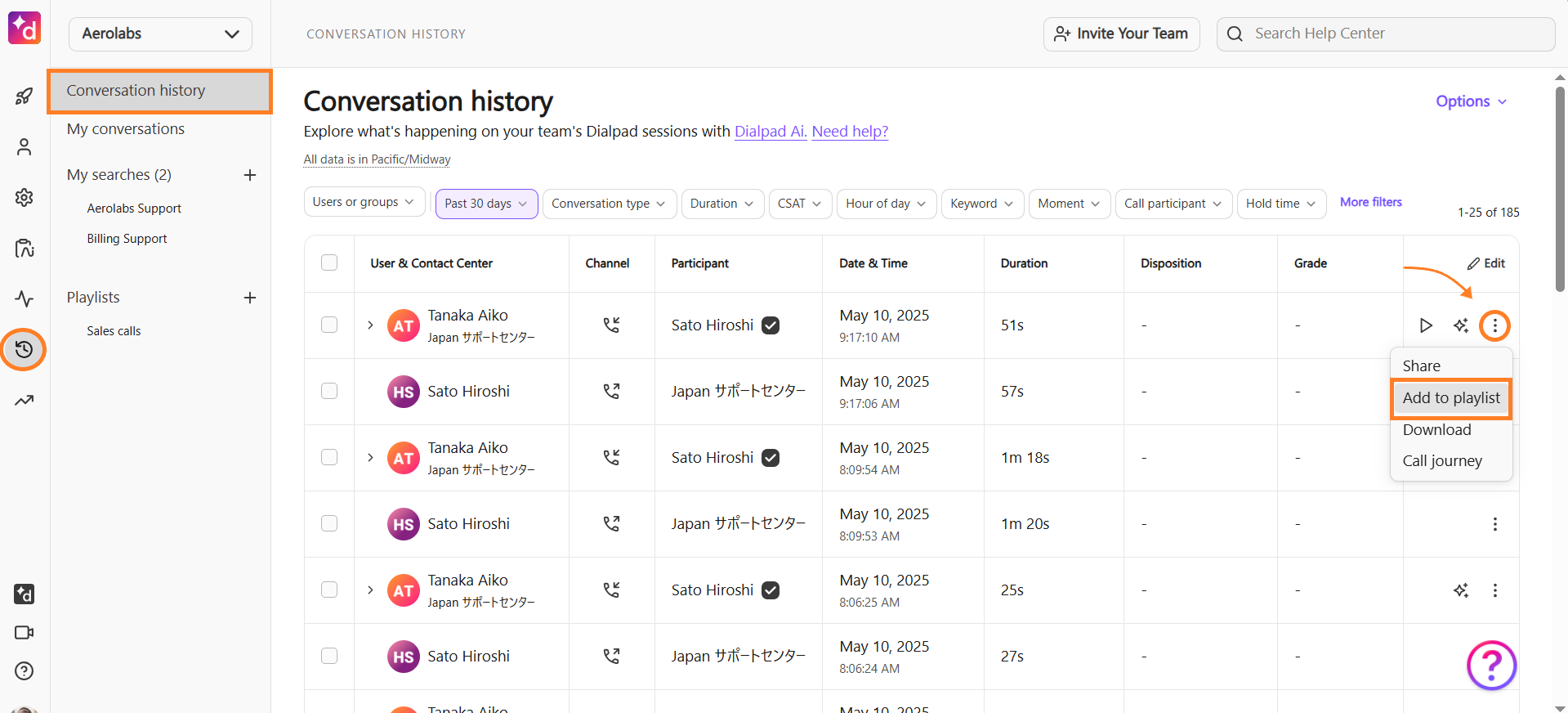Screen dimensions: 1568x713
Task: Open the video meetings camera icon
Action: point(25,632)
